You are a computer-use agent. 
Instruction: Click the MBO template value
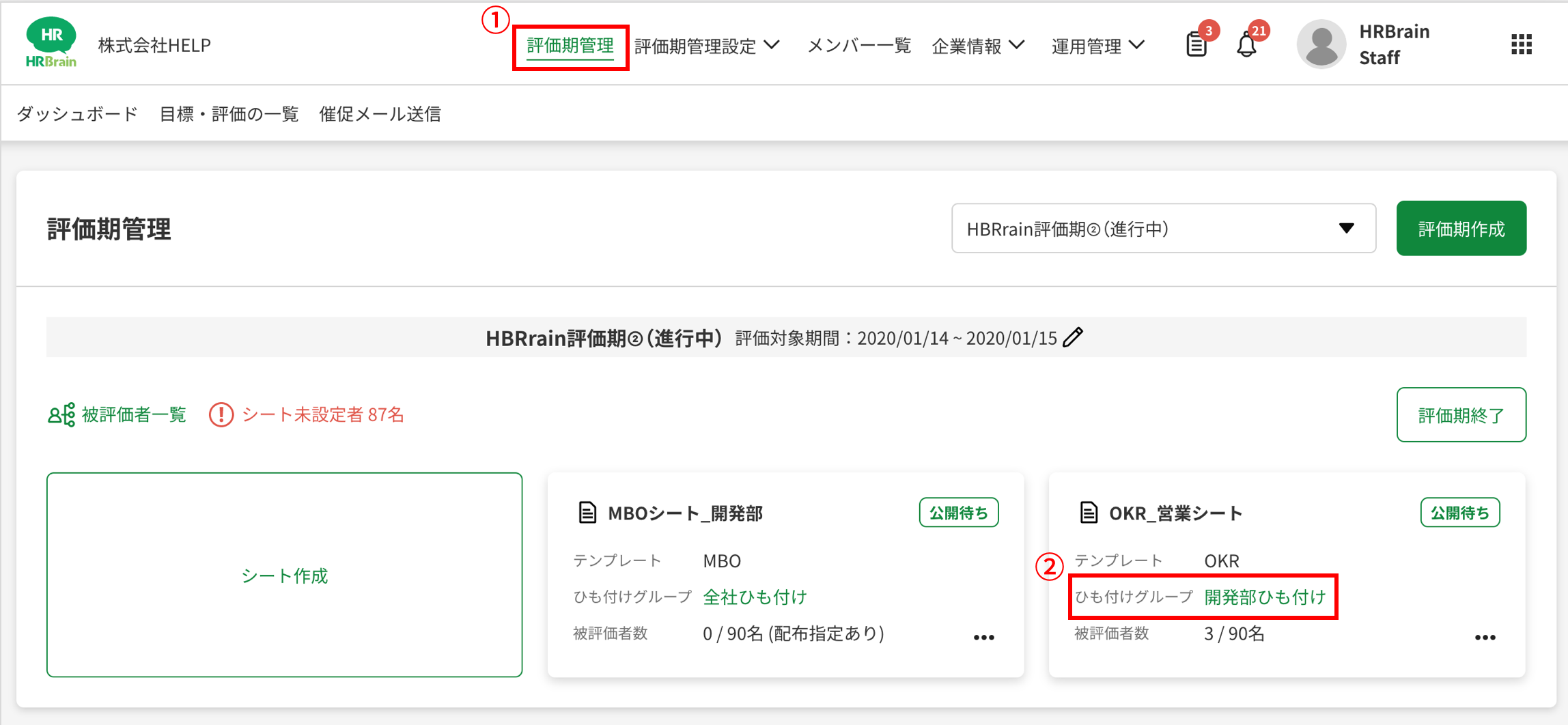[x=722, y=561]
